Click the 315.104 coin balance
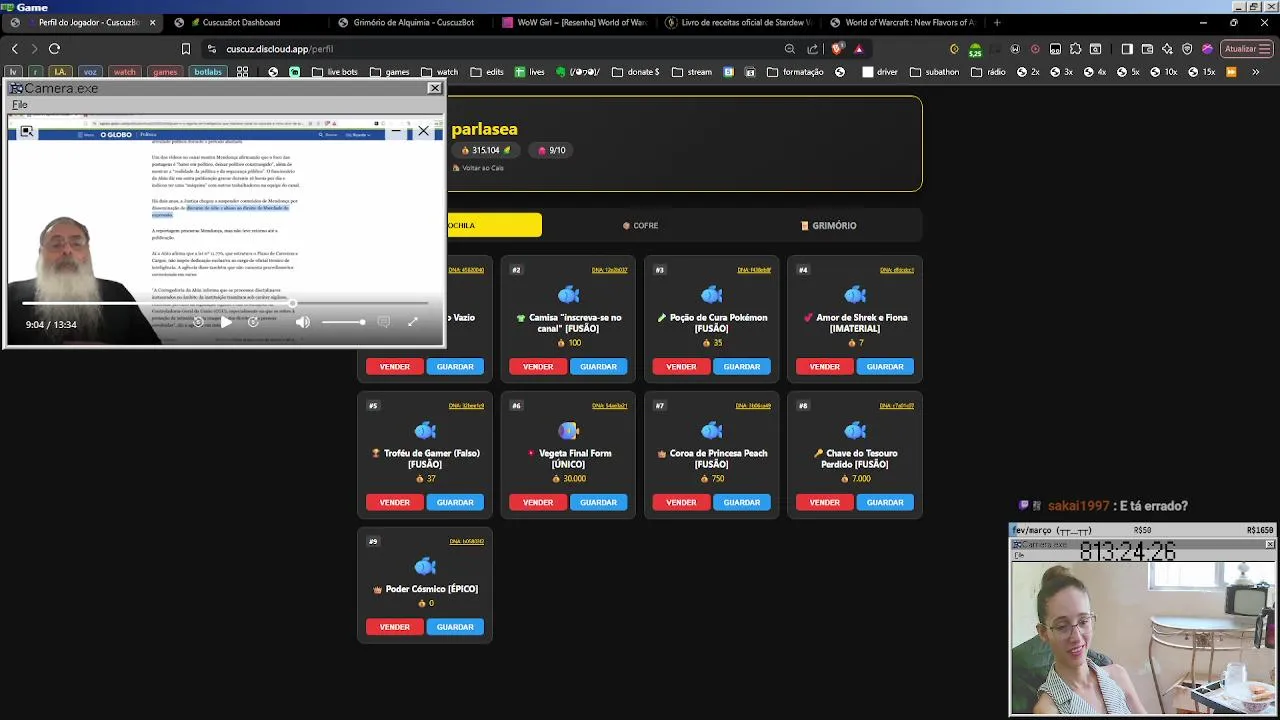The height and width of the screenshot is (720, 1280). pos(486,150)
